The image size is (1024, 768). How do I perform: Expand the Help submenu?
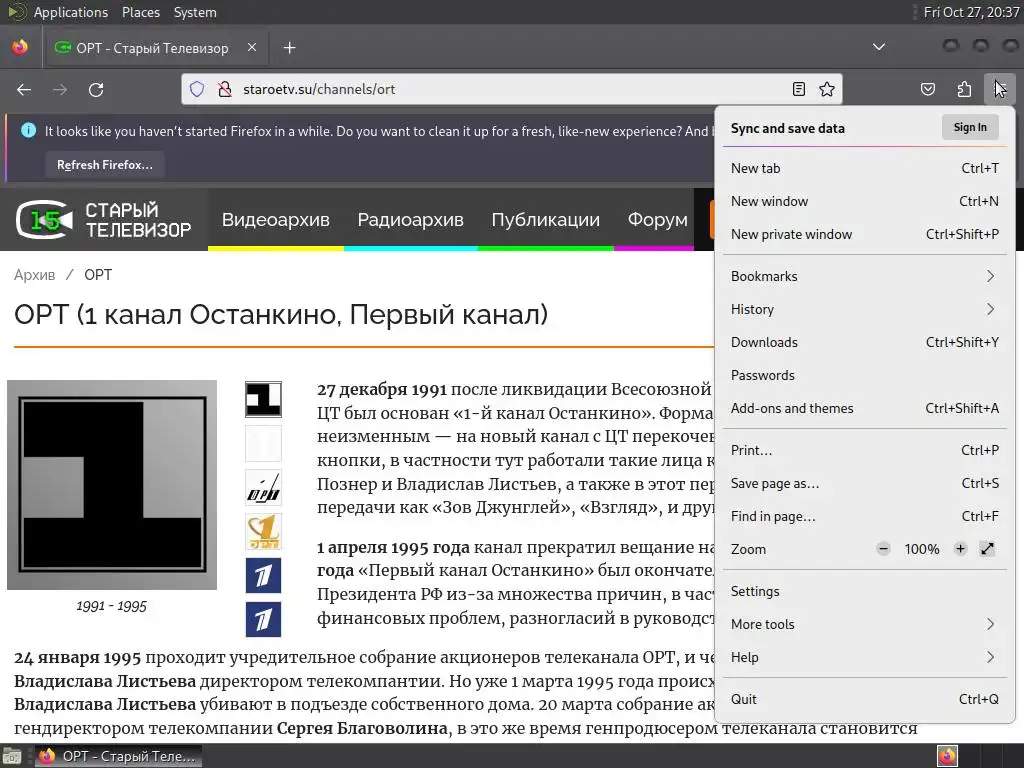coord(865,657)
